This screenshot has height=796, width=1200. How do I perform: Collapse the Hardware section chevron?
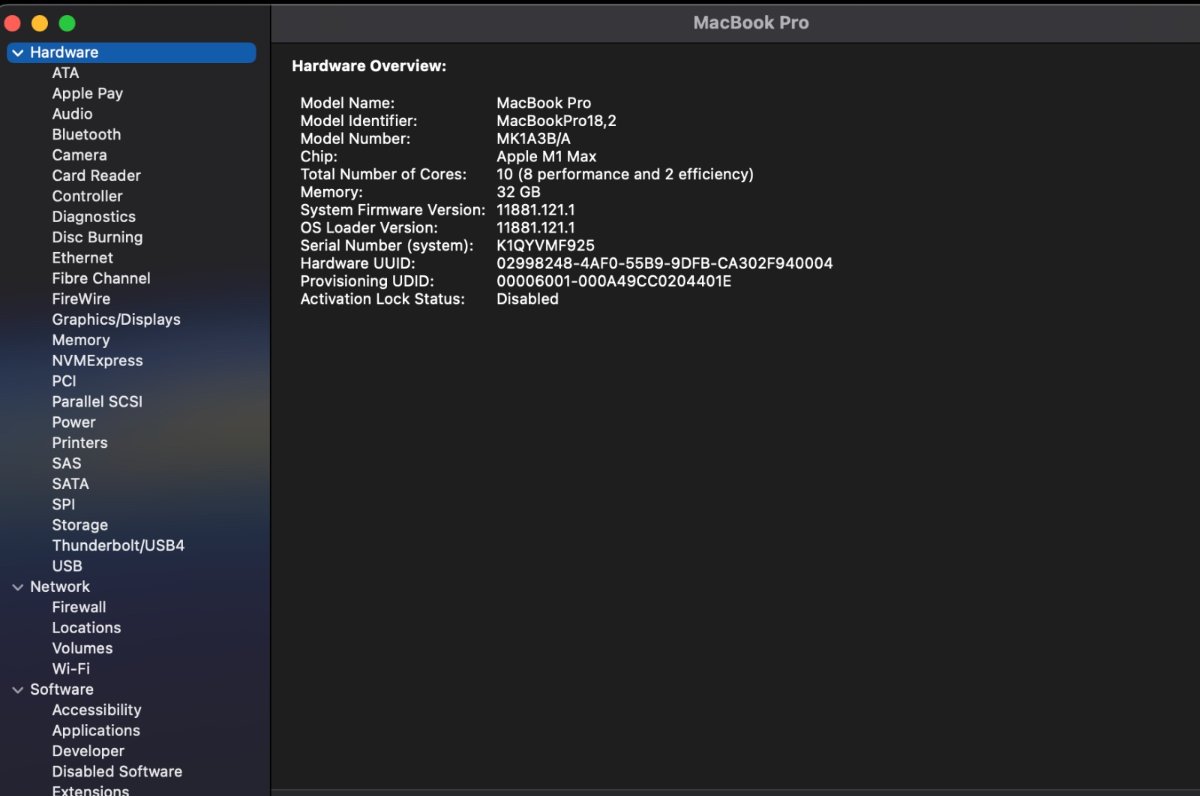[18, 52]
